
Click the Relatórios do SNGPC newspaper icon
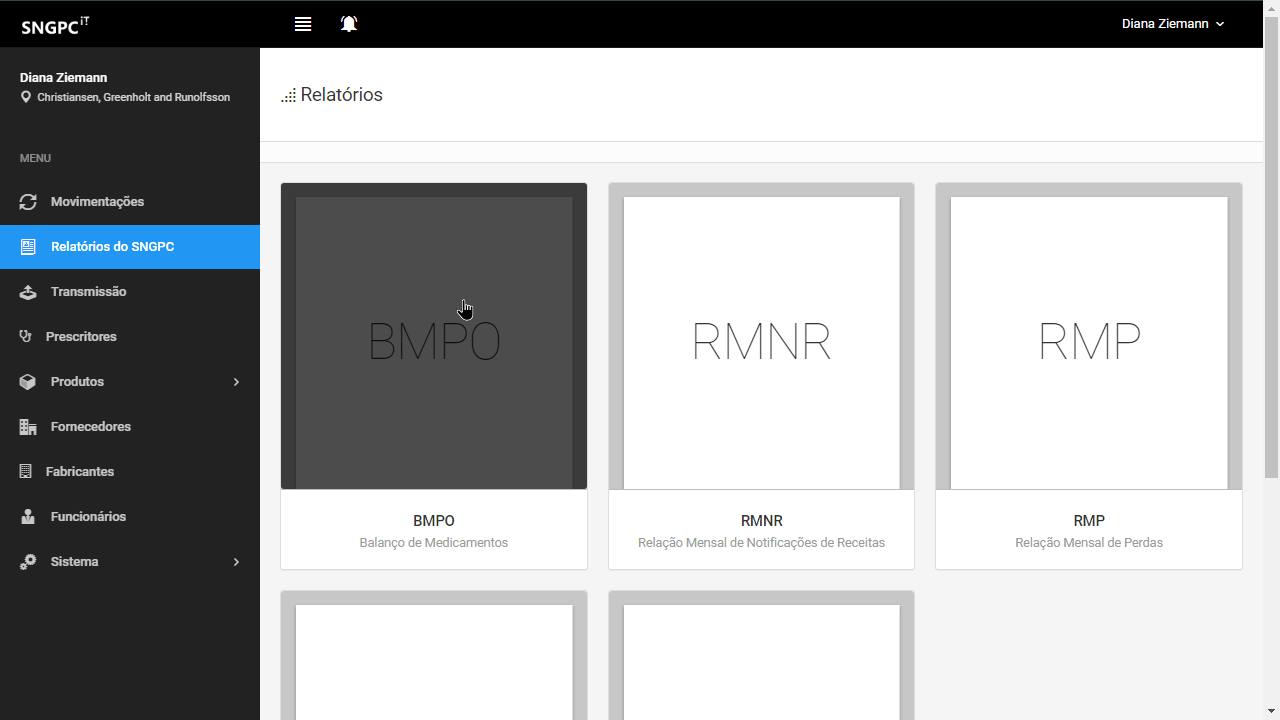point(28,247)
